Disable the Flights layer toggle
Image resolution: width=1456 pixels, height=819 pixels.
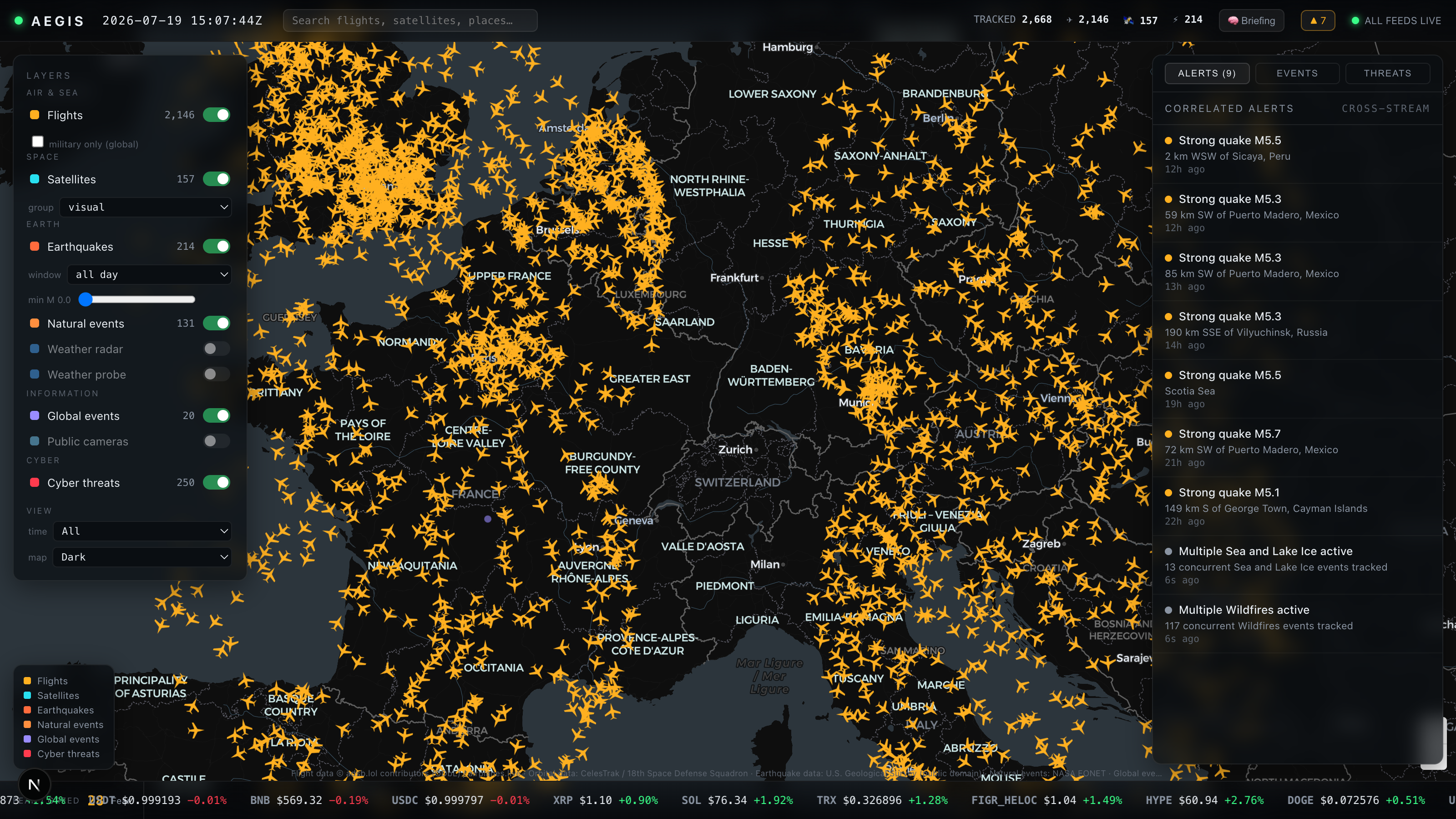pyautogui.click(x=217, y=115)
